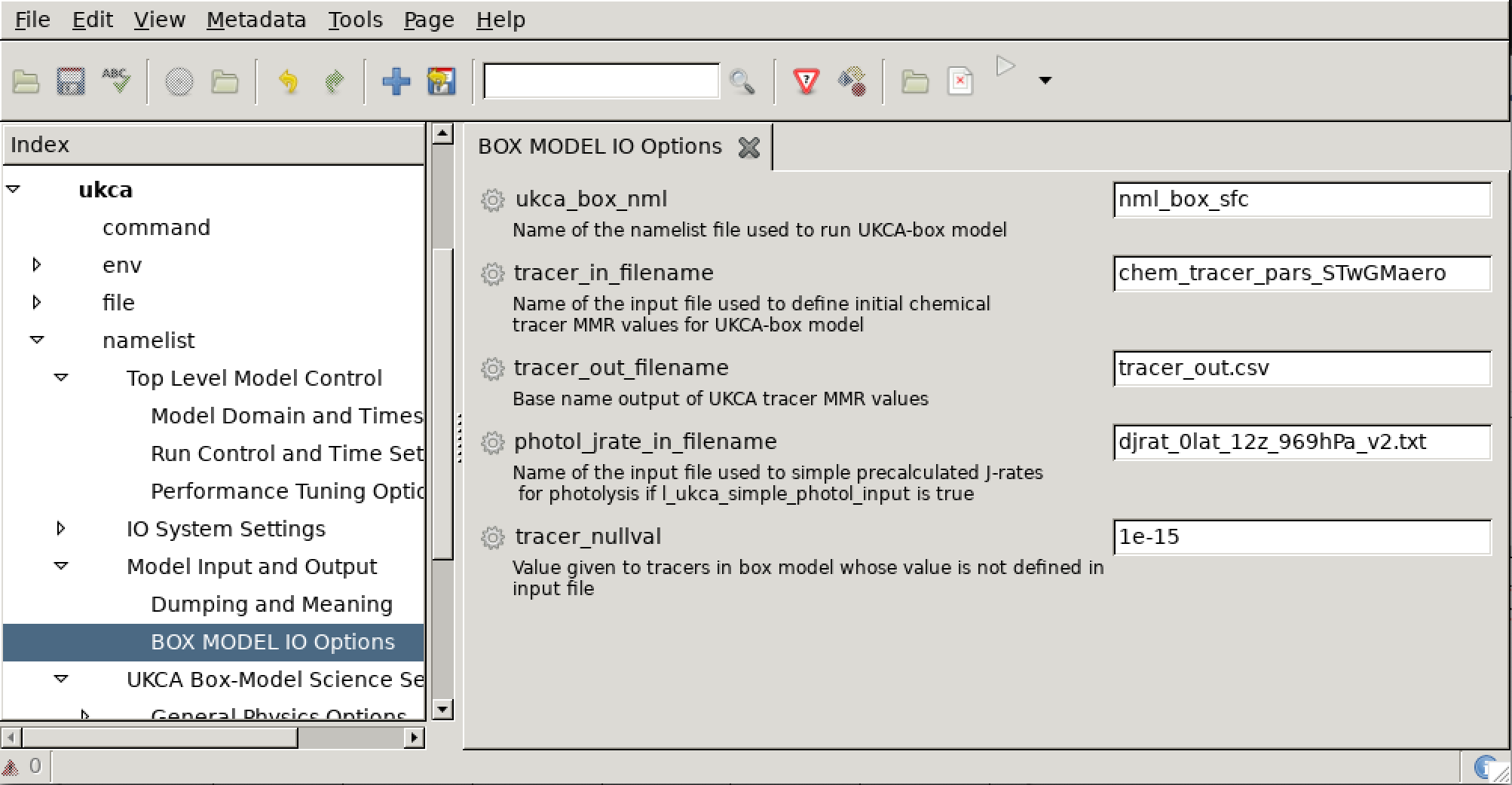The image size is (1512, 785).
Task: Click the horizontal scrollbar right arrow
Action: tap(414, 738)
